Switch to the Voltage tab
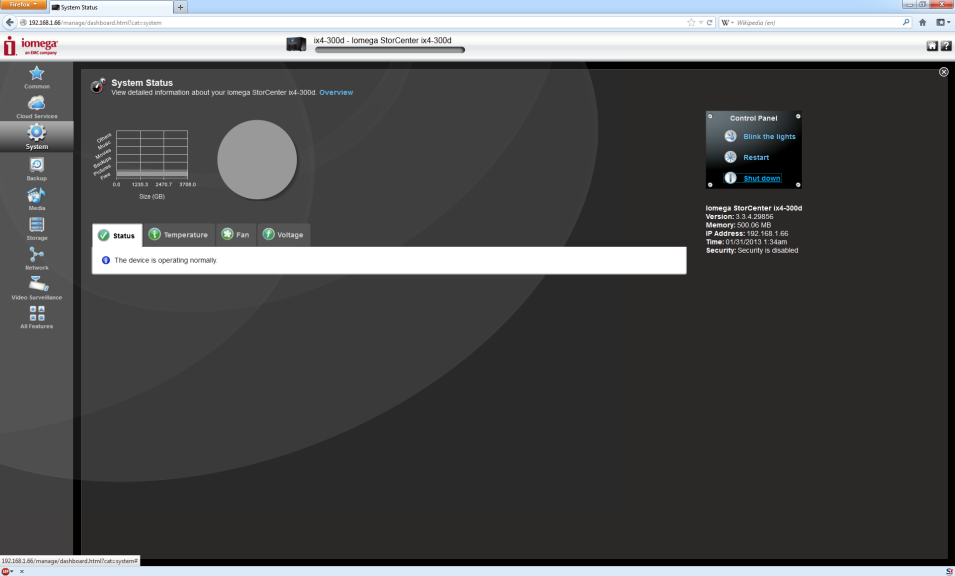955x576 pixels. pos(284,234)
